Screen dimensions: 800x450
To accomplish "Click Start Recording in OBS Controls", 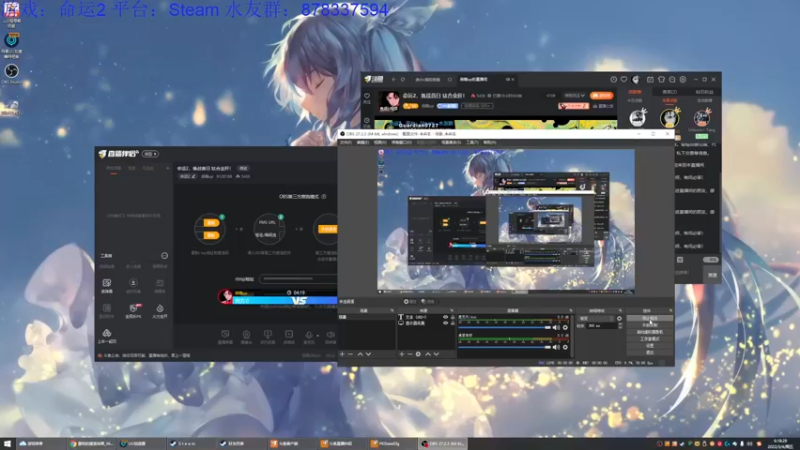I will [x=649, y=325].
